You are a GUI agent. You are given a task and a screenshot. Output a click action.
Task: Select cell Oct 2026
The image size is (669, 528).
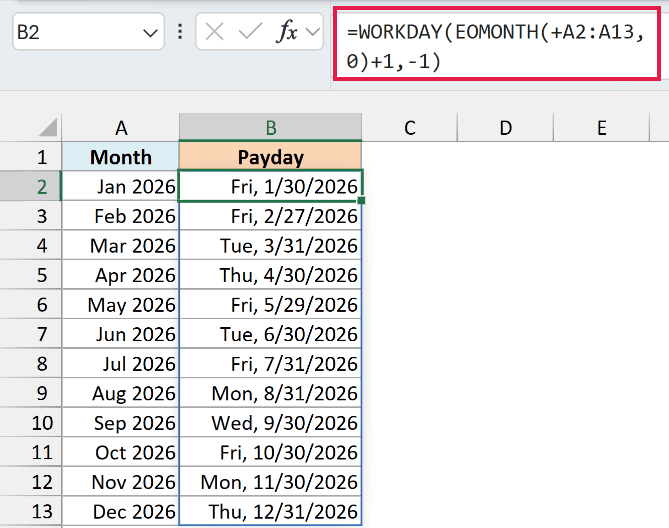pyautogui.click(x=121, y=452)
